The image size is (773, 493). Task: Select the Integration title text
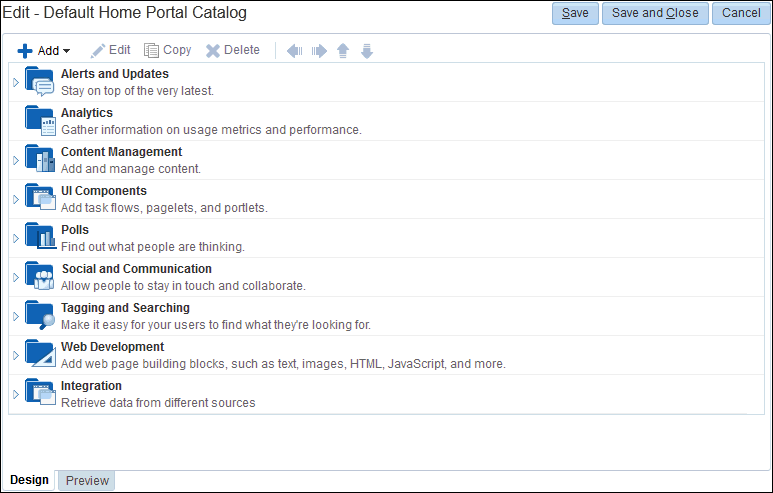coord(91,386)
